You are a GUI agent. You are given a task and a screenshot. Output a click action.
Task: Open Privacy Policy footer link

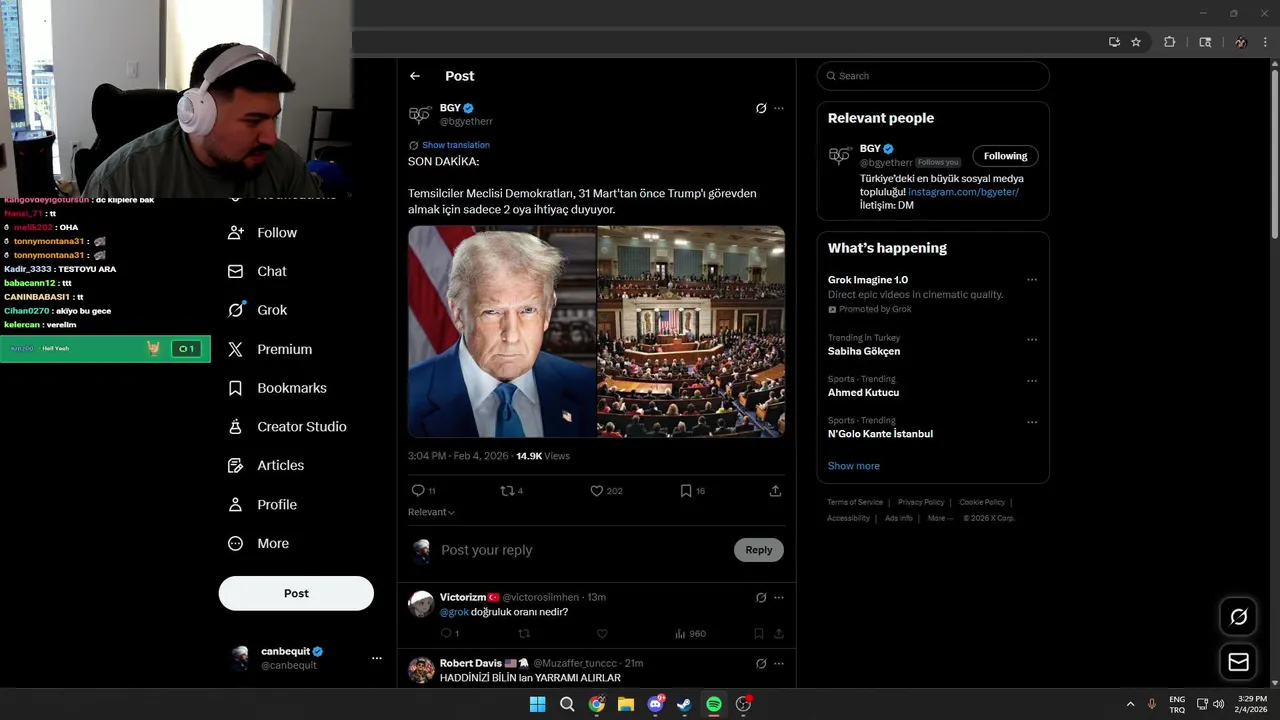point(921,502)
